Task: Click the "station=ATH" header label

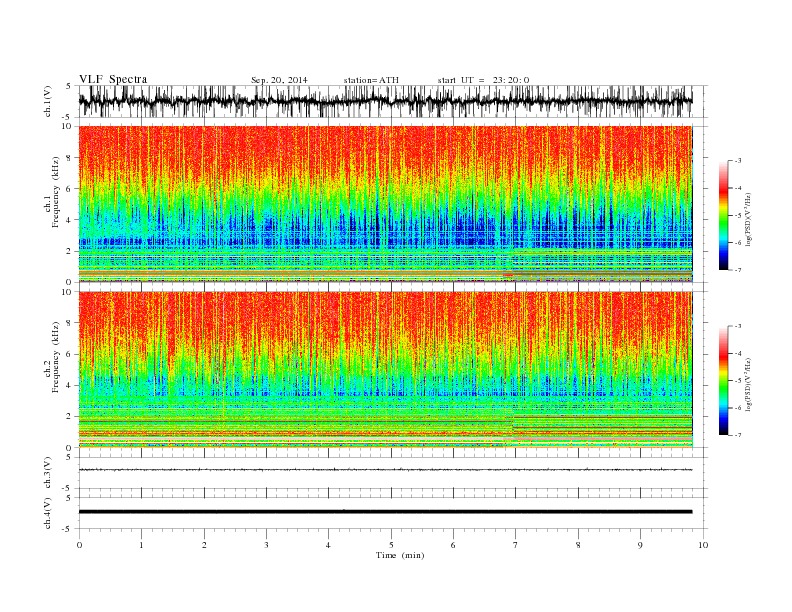Action: (x=371, y=80)
